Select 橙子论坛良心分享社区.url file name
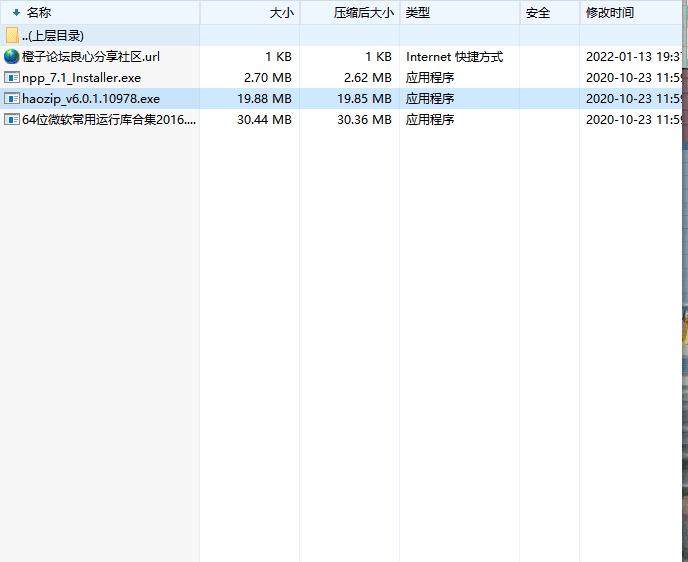 [91, 57]
